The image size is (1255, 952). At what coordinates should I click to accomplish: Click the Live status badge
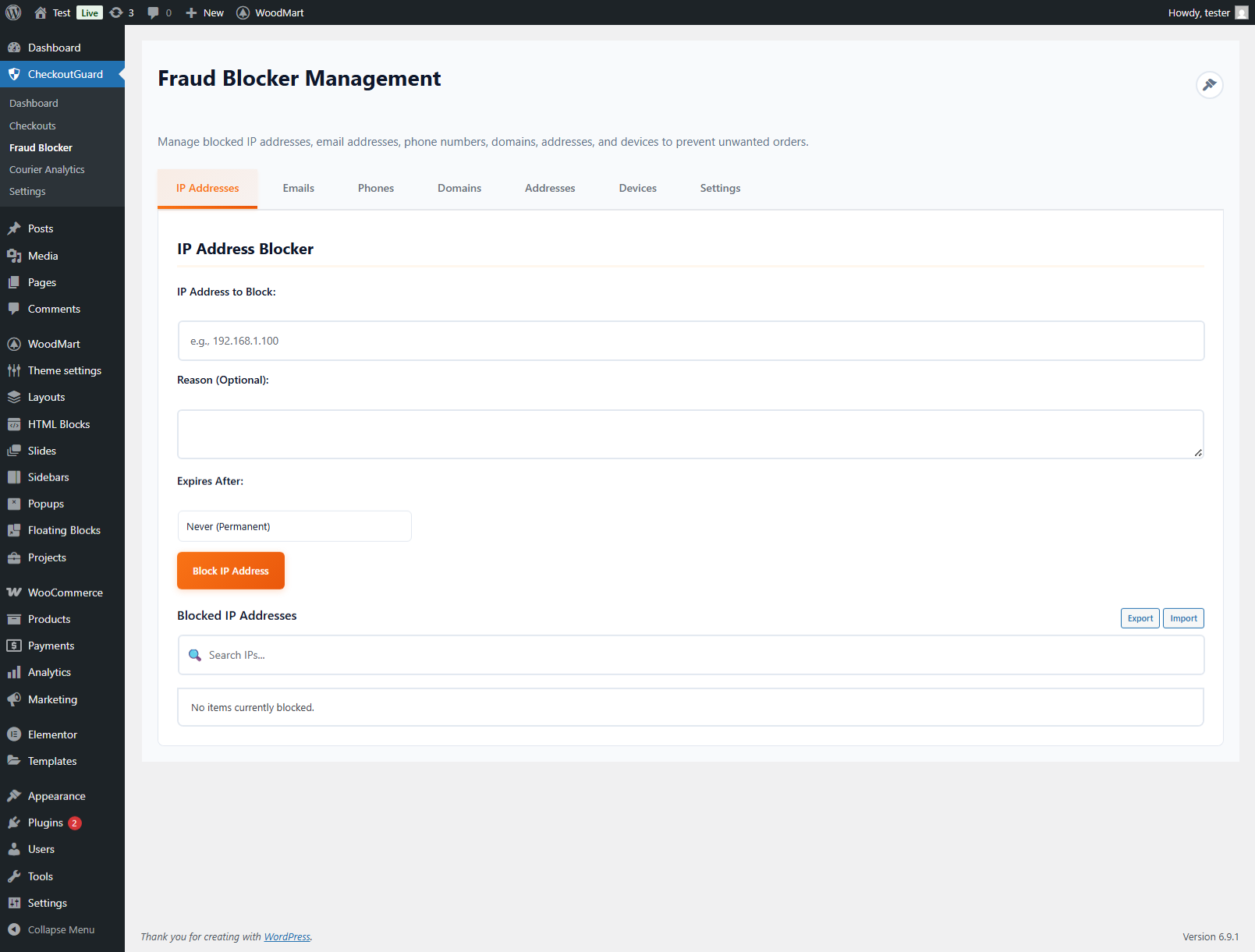90,12
